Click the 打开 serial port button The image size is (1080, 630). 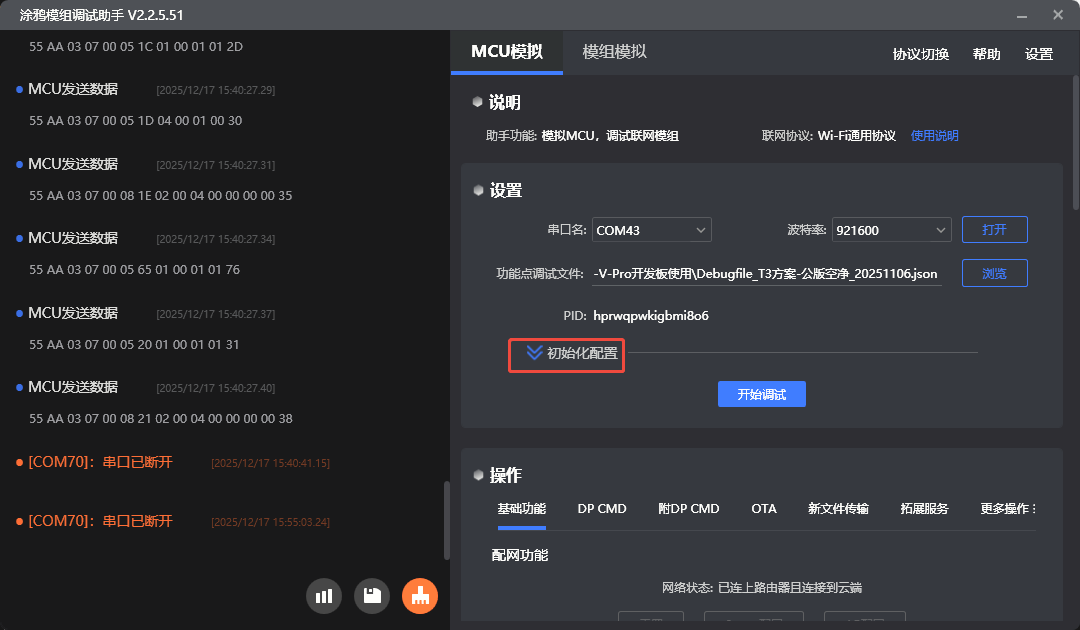click(994, 230)
